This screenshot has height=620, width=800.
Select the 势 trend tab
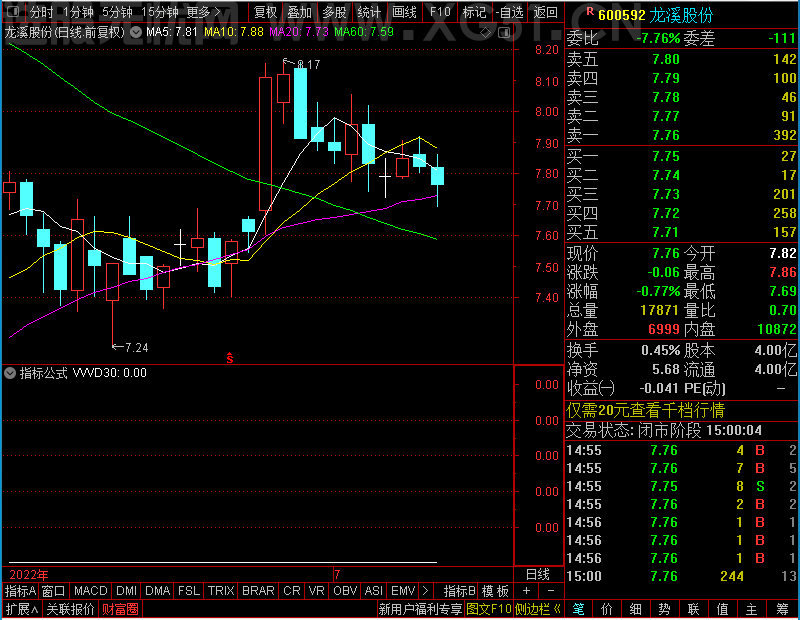pyautogui.click(x=665, y=609)
